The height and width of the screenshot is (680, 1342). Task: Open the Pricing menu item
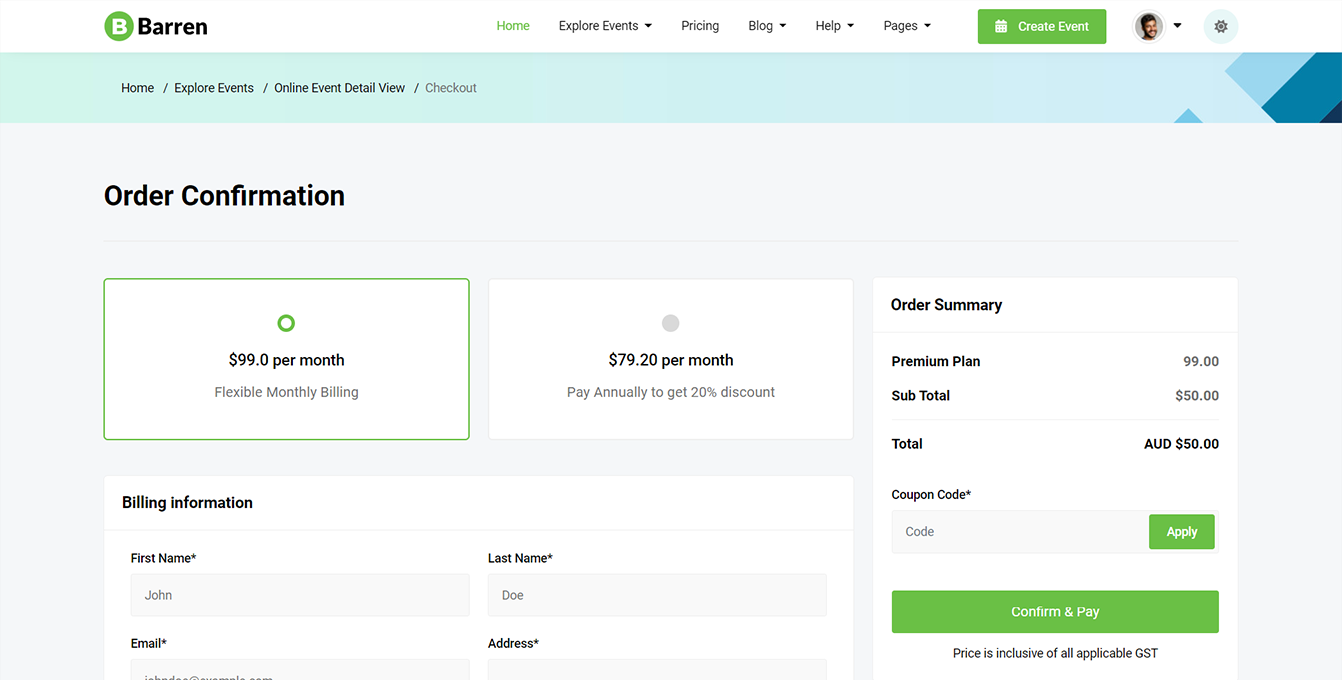[x=700, y=26]
